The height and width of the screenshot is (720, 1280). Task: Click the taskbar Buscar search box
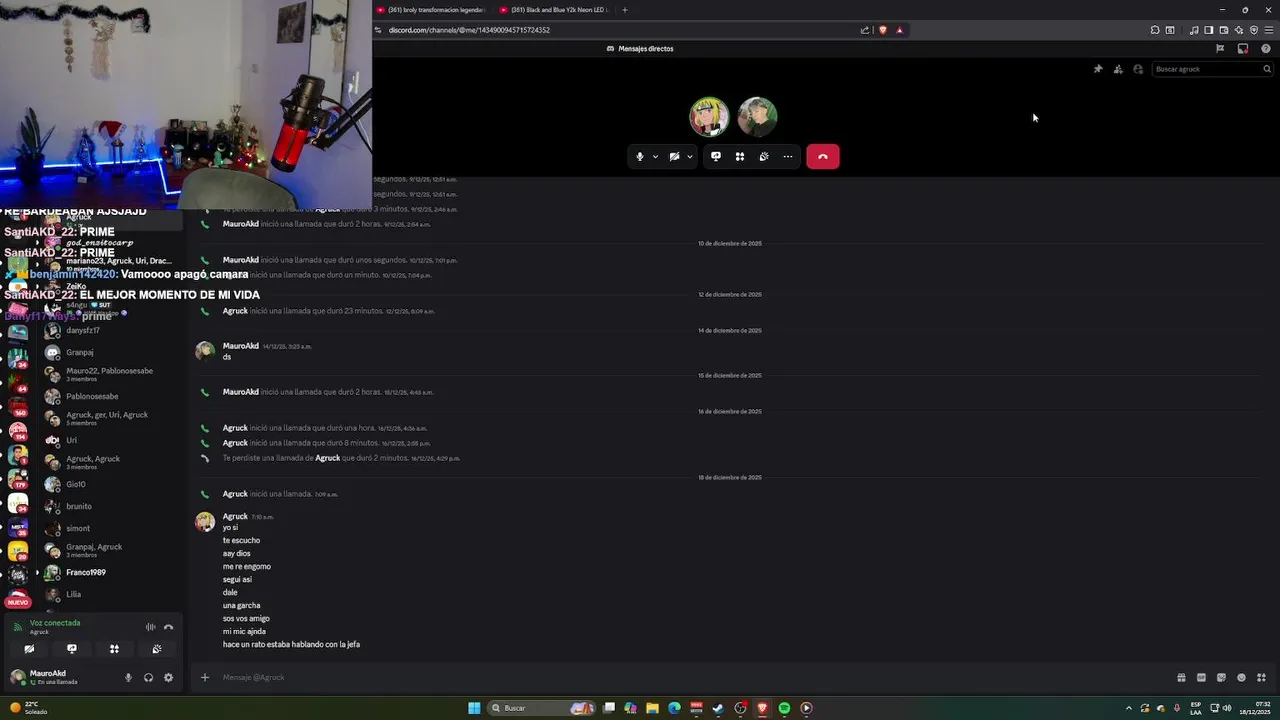[x=541, y=708]
